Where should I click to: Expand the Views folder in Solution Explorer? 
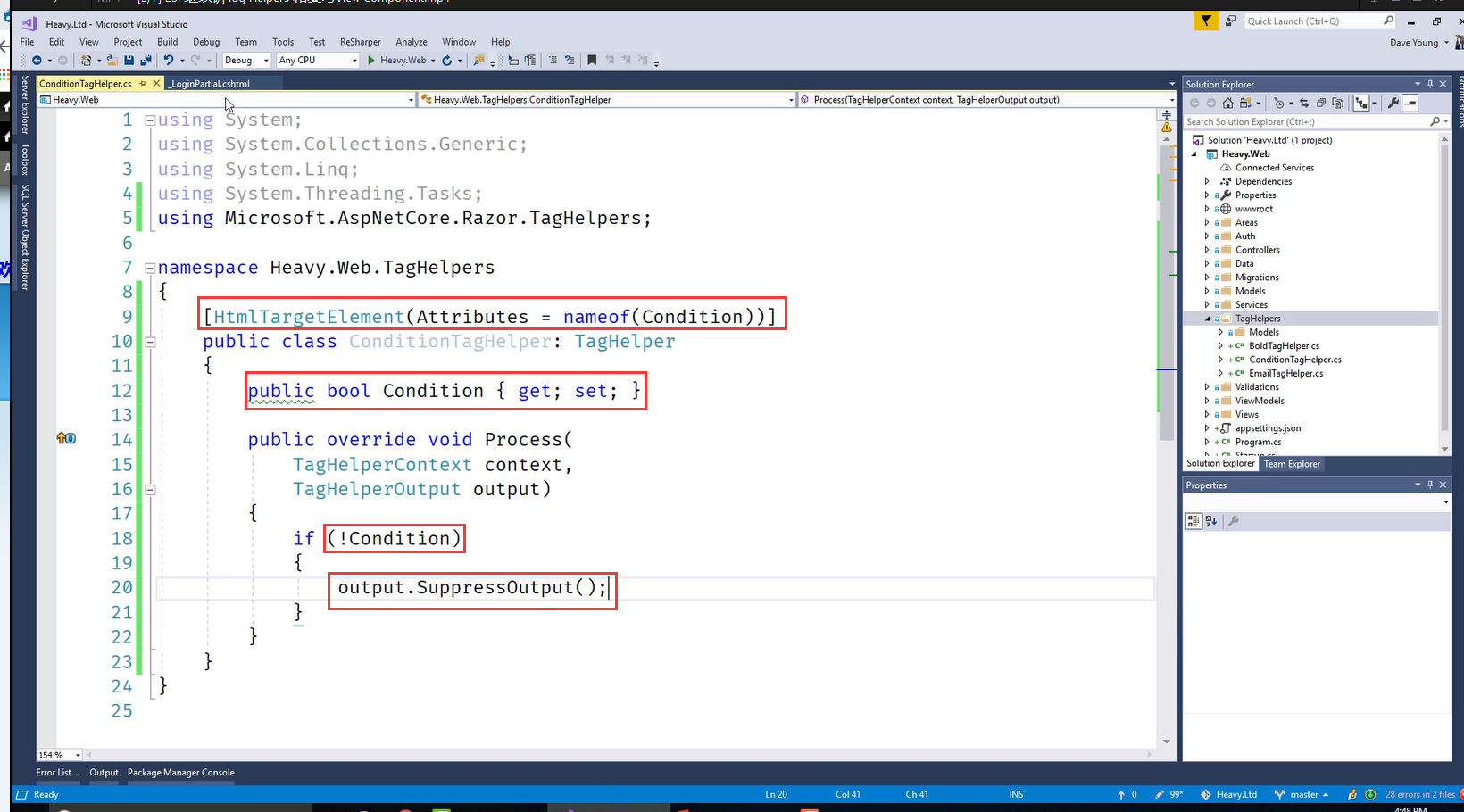click(x=1207, y=414)
